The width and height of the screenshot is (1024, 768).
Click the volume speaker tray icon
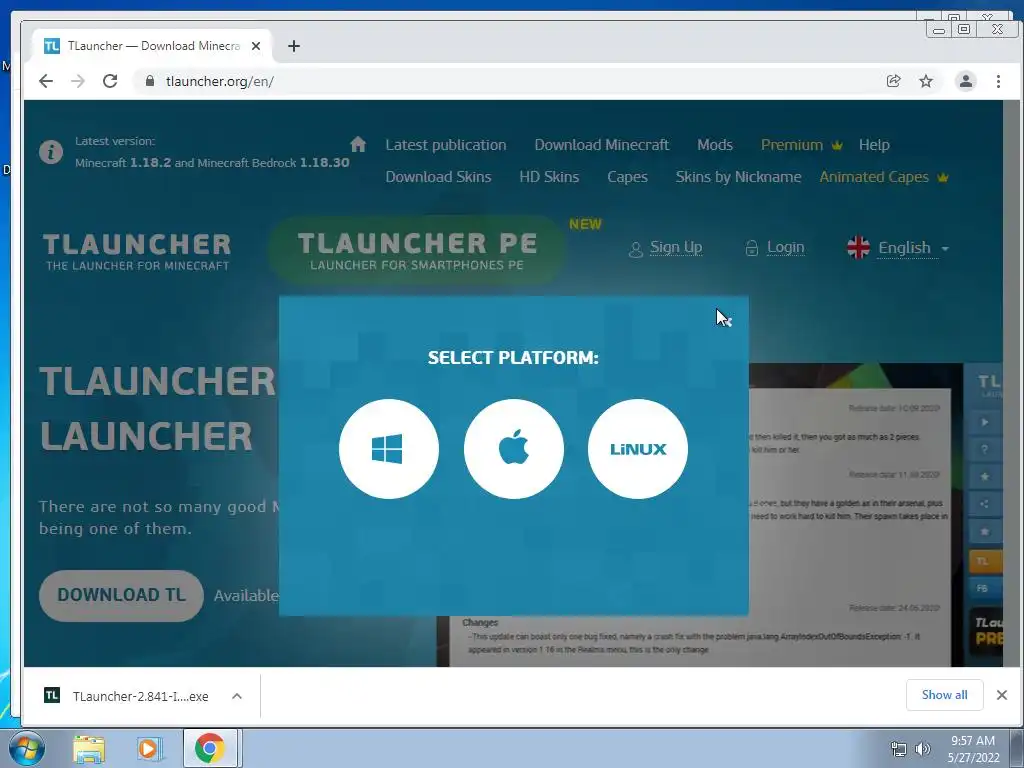(922, 748)
